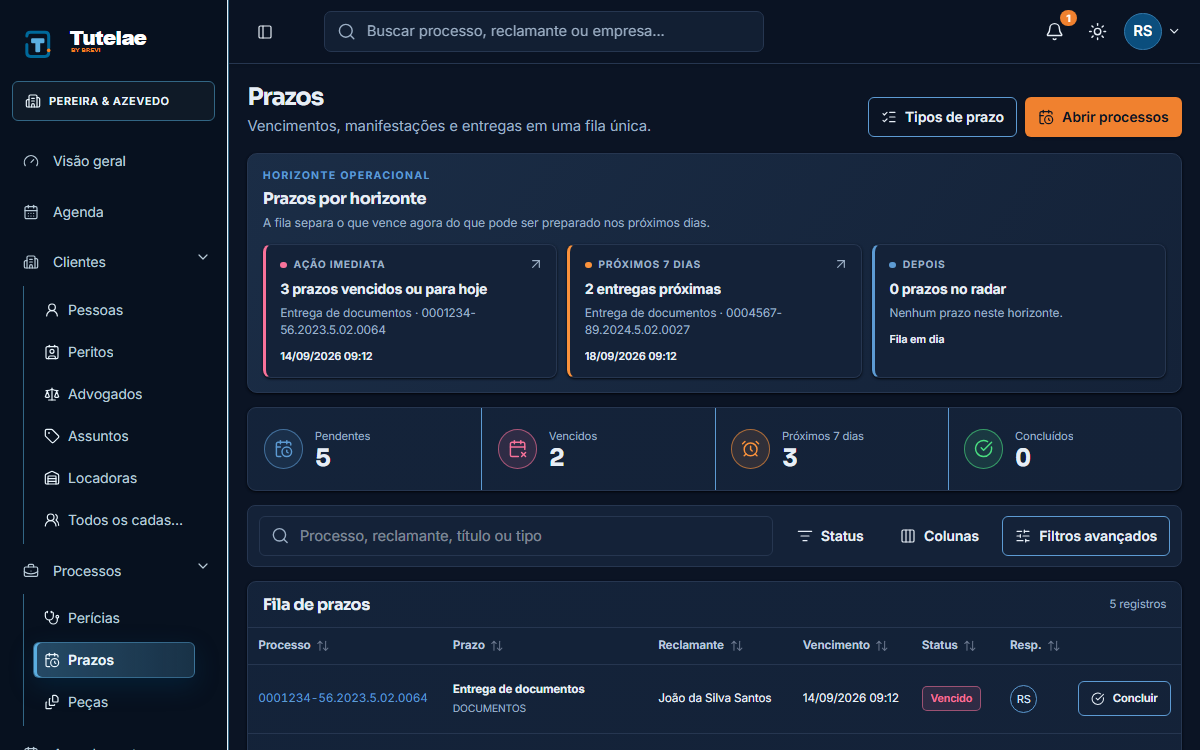This screenshot has height=750, width=1200.
Task: Sort by the Processo column
Action: [293, 646]
